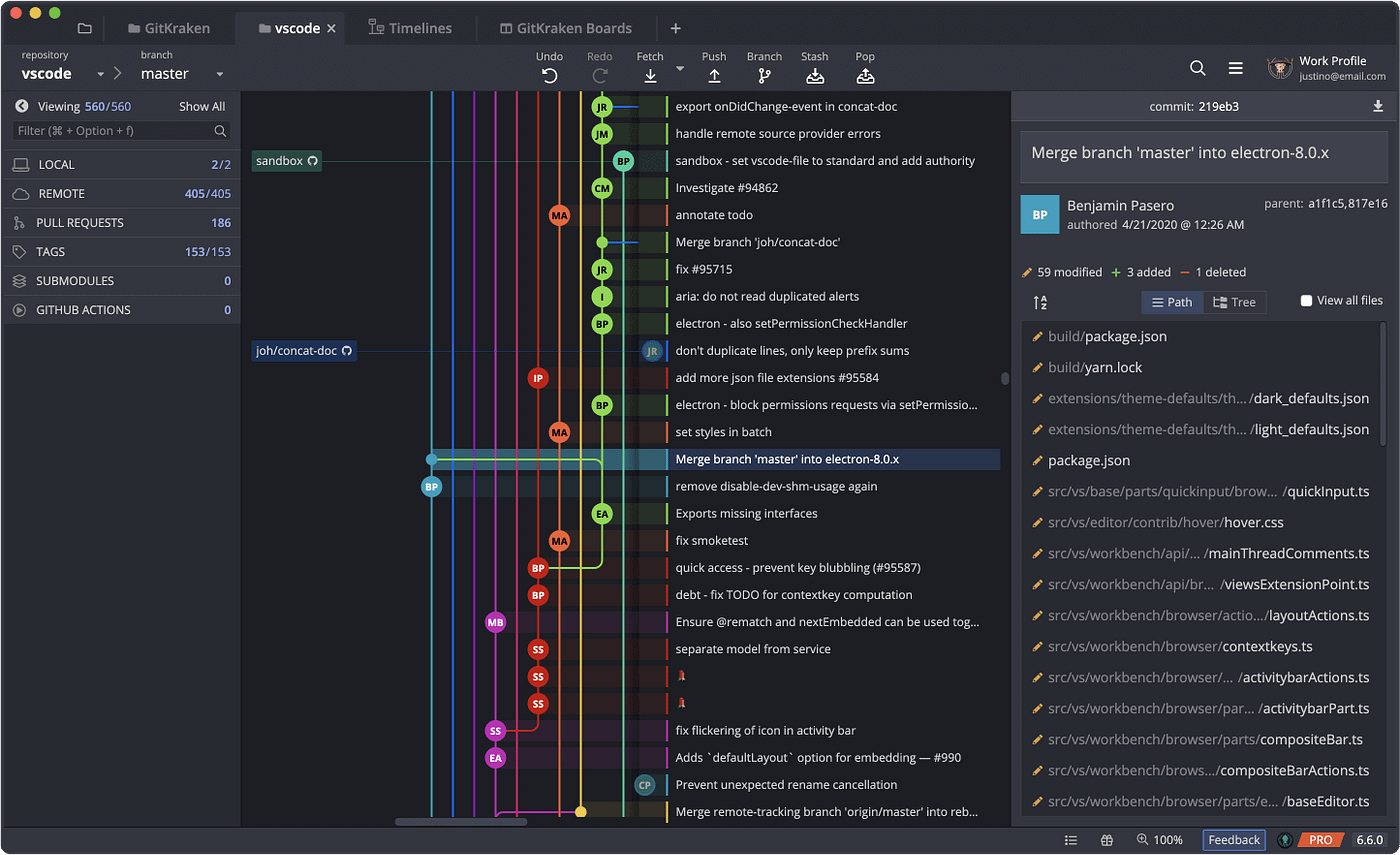The width and height of the screenshot is (1400, 855).
Task: Click the Feedback button
Action: tap(1234, 840)
